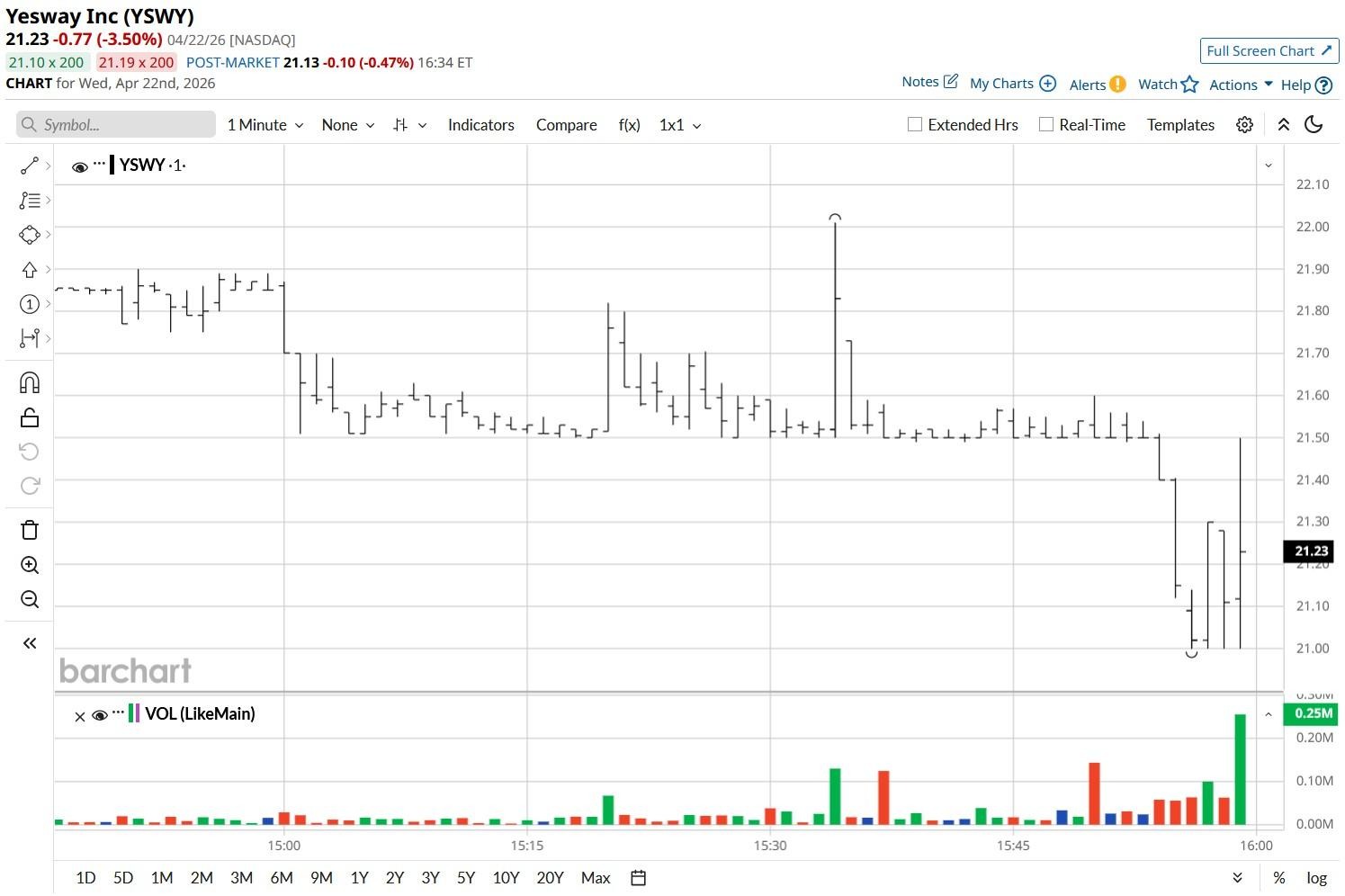Open Templates menu
Viewport: 1345px width, 896px height.
(x=1180, y=125)
